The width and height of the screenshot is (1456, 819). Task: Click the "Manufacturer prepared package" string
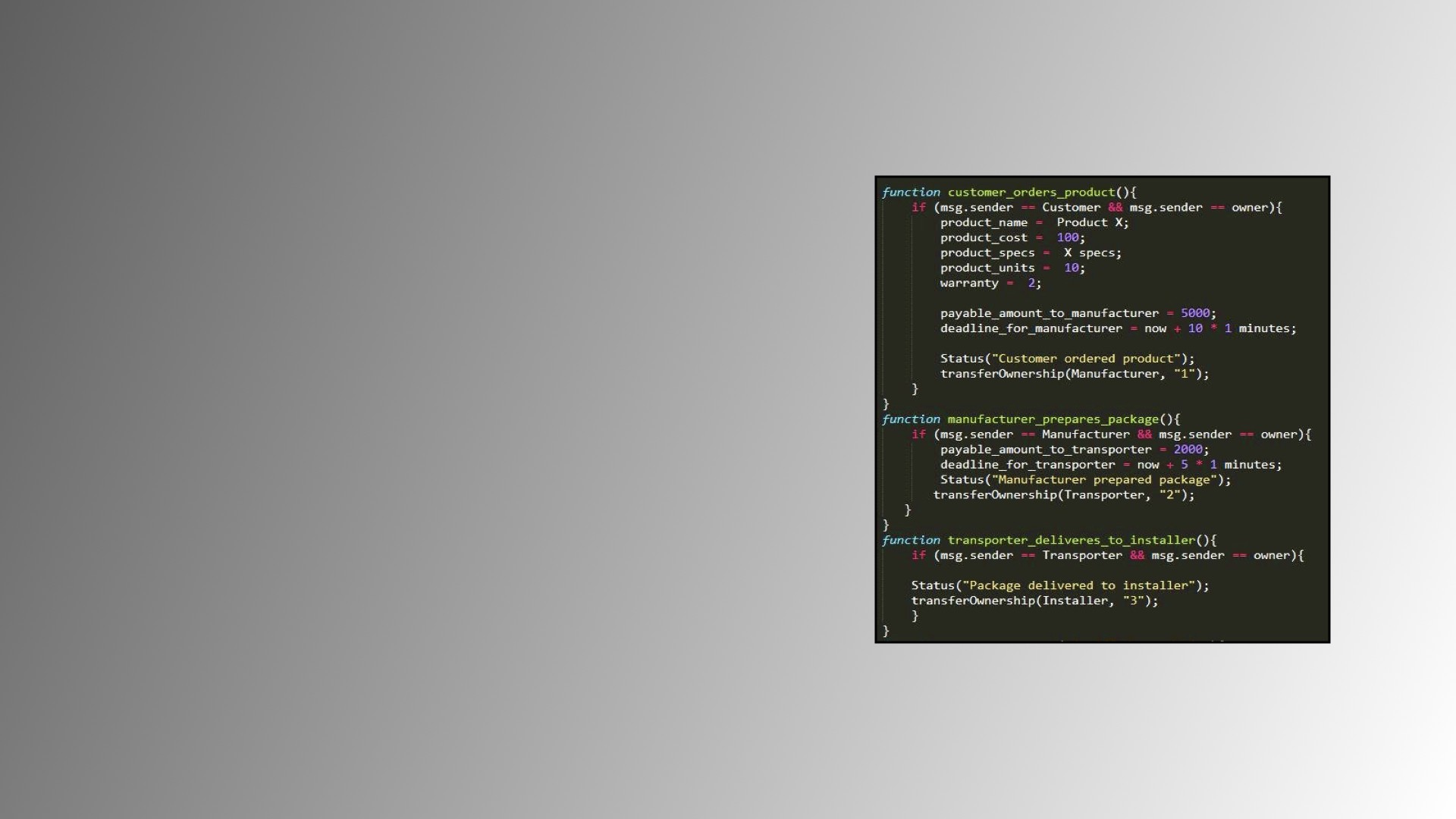click(1104, 480)
